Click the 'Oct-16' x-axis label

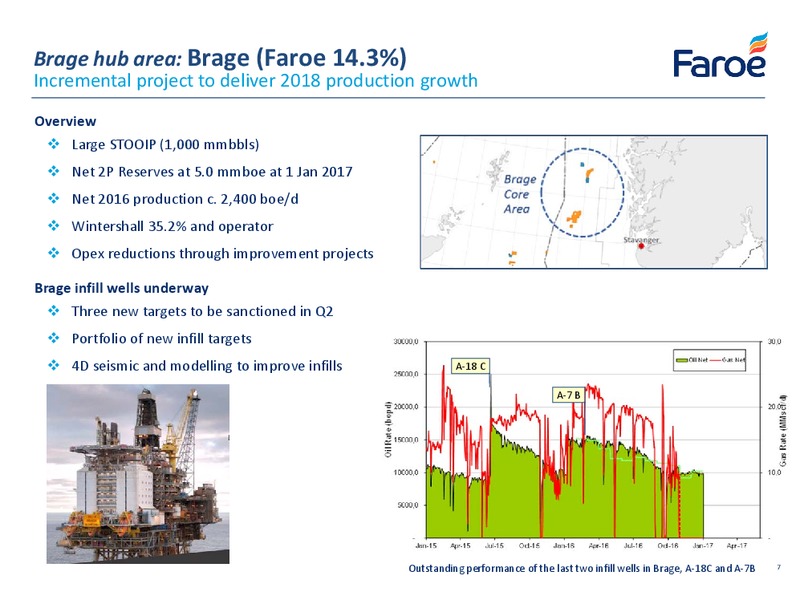667,545
